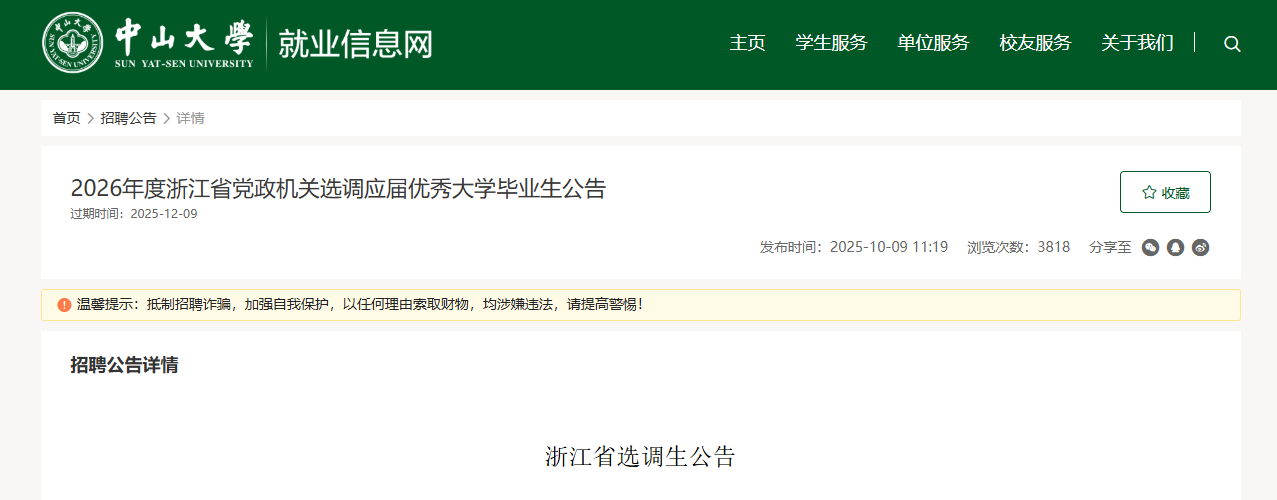Share to Weibo using its icon

tap(1200, 247)
